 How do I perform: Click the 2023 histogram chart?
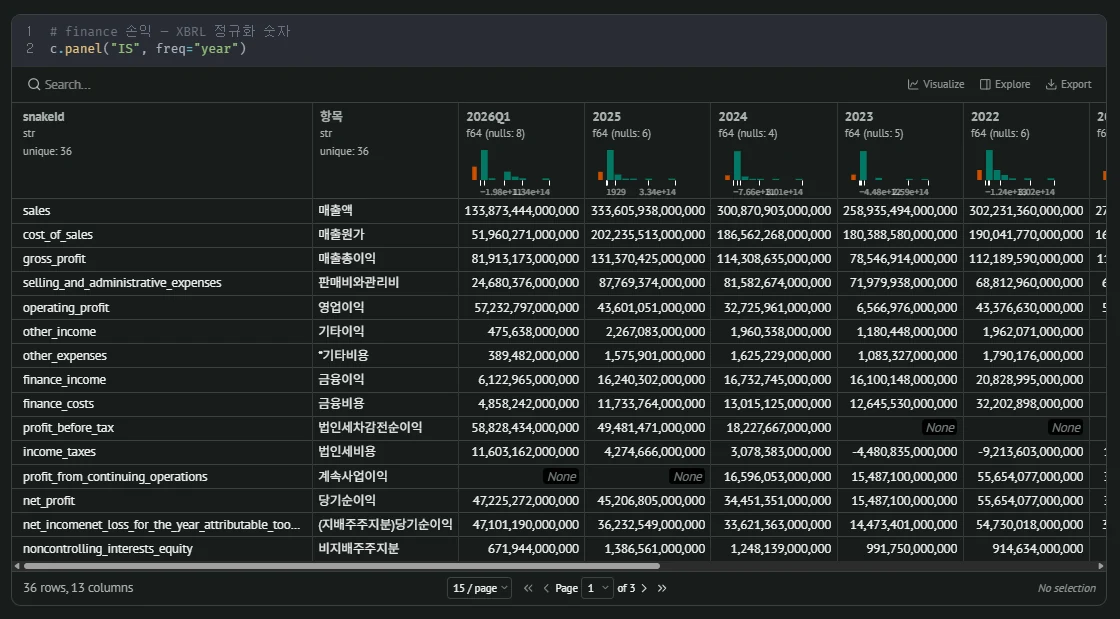click(x=889, y=171)
